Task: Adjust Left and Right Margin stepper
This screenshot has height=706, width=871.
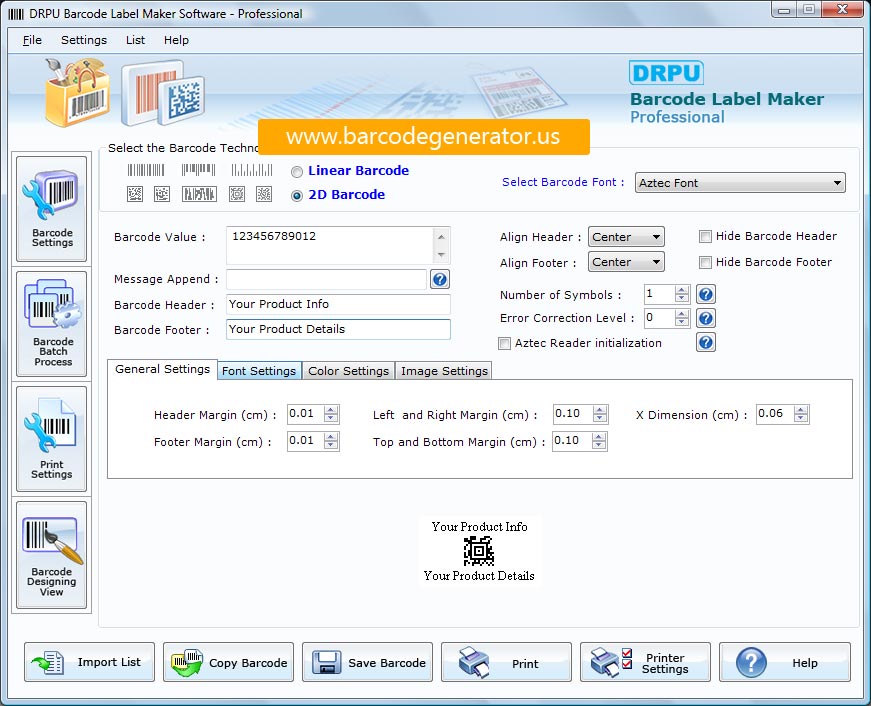Action: tap(599, 414)
